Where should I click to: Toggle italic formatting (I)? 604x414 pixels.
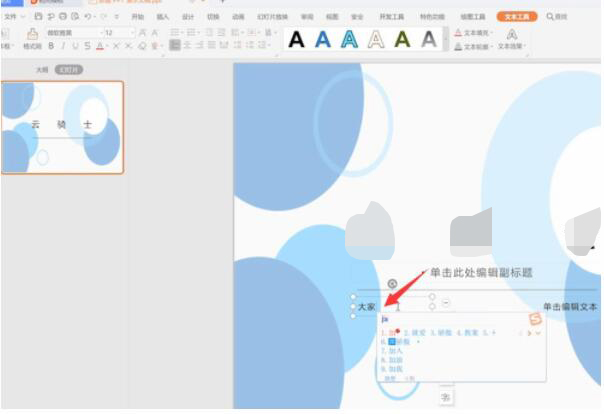(63, 46)
